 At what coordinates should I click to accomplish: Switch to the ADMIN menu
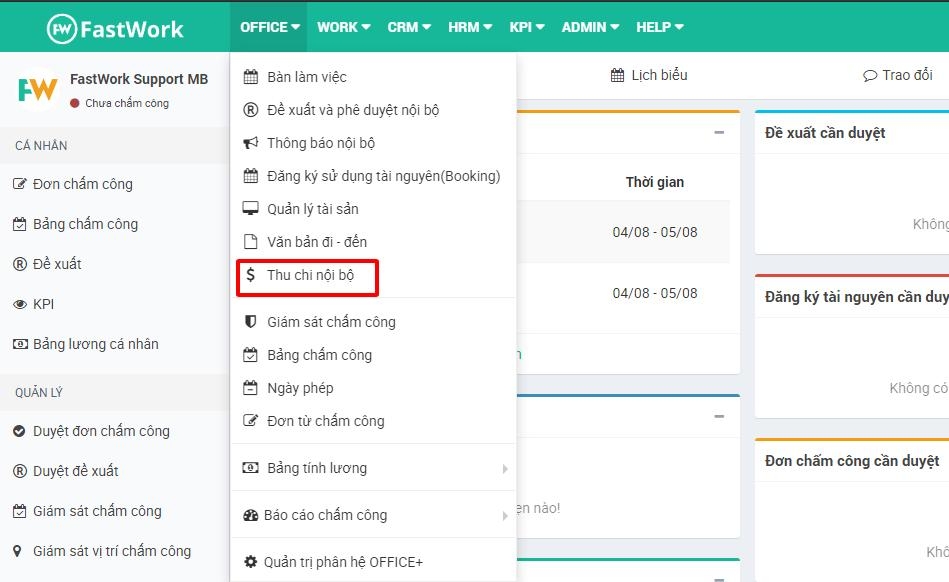point(588,27)
